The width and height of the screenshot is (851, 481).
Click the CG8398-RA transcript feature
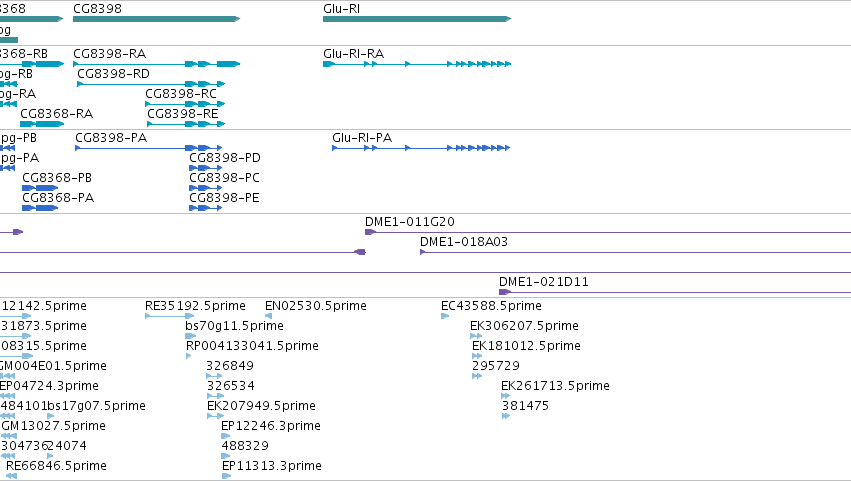(x=156, y=64)
